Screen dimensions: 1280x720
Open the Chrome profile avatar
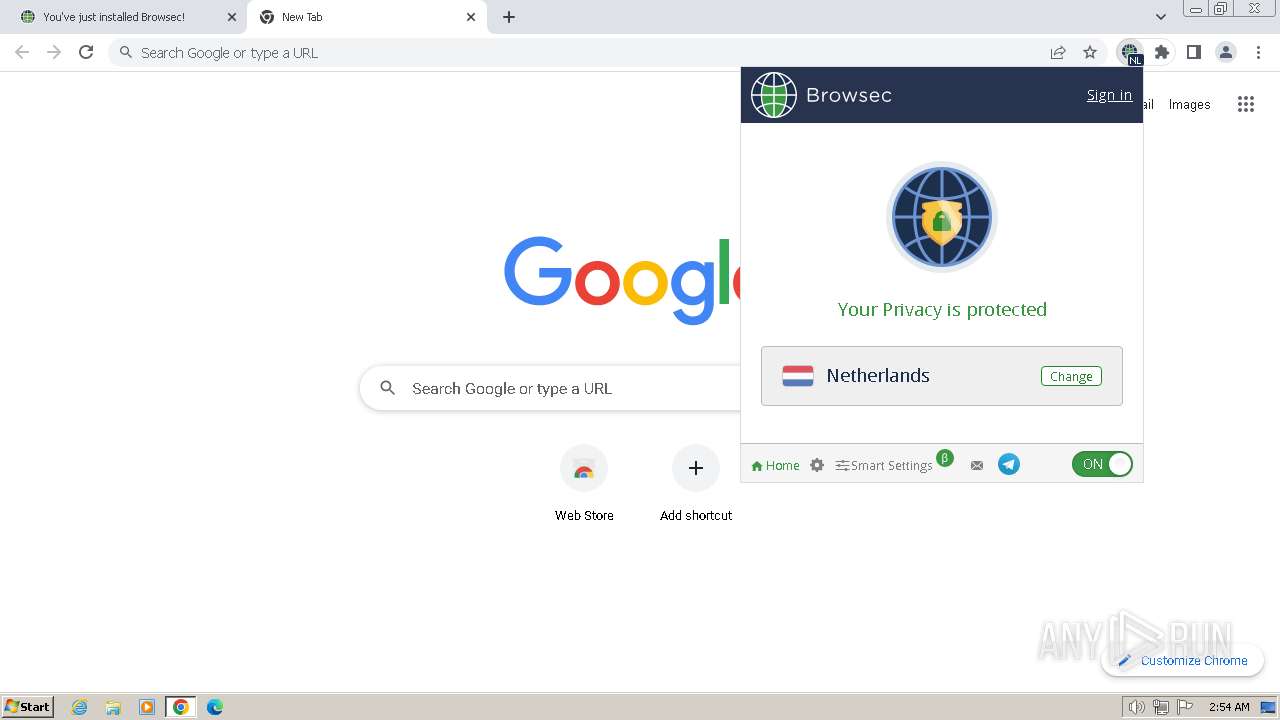click(x=1226, y=52)
